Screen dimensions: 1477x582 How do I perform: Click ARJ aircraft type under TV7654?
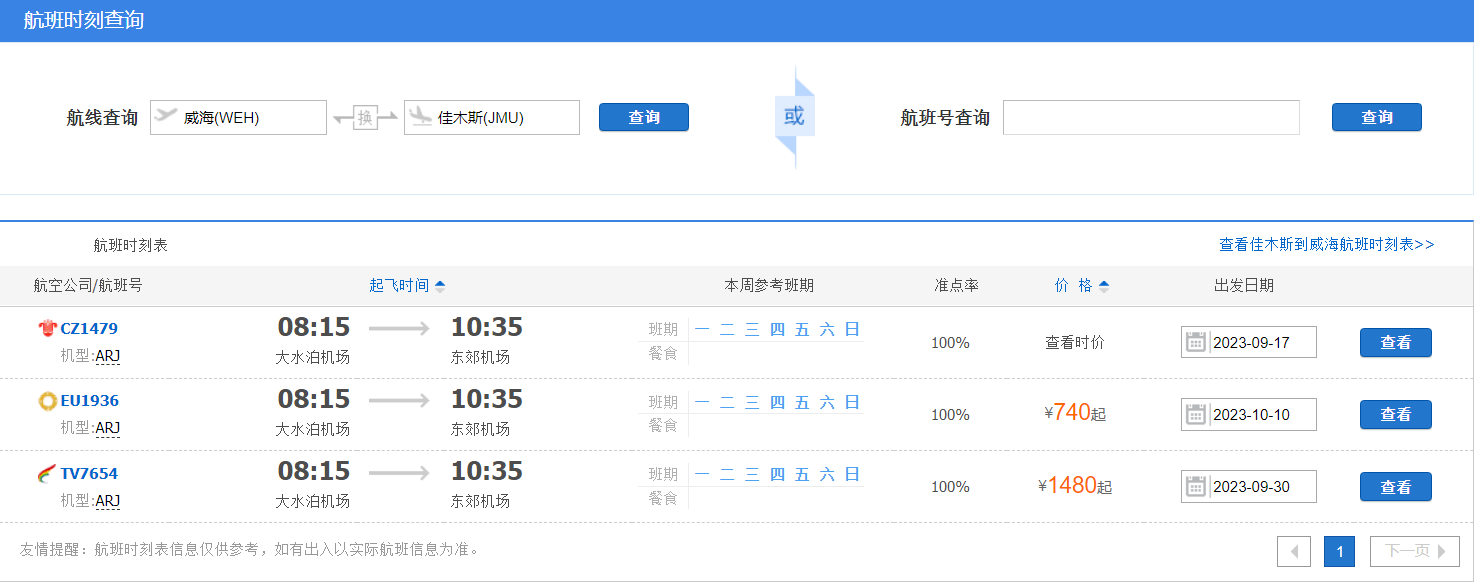coord(108,500)
